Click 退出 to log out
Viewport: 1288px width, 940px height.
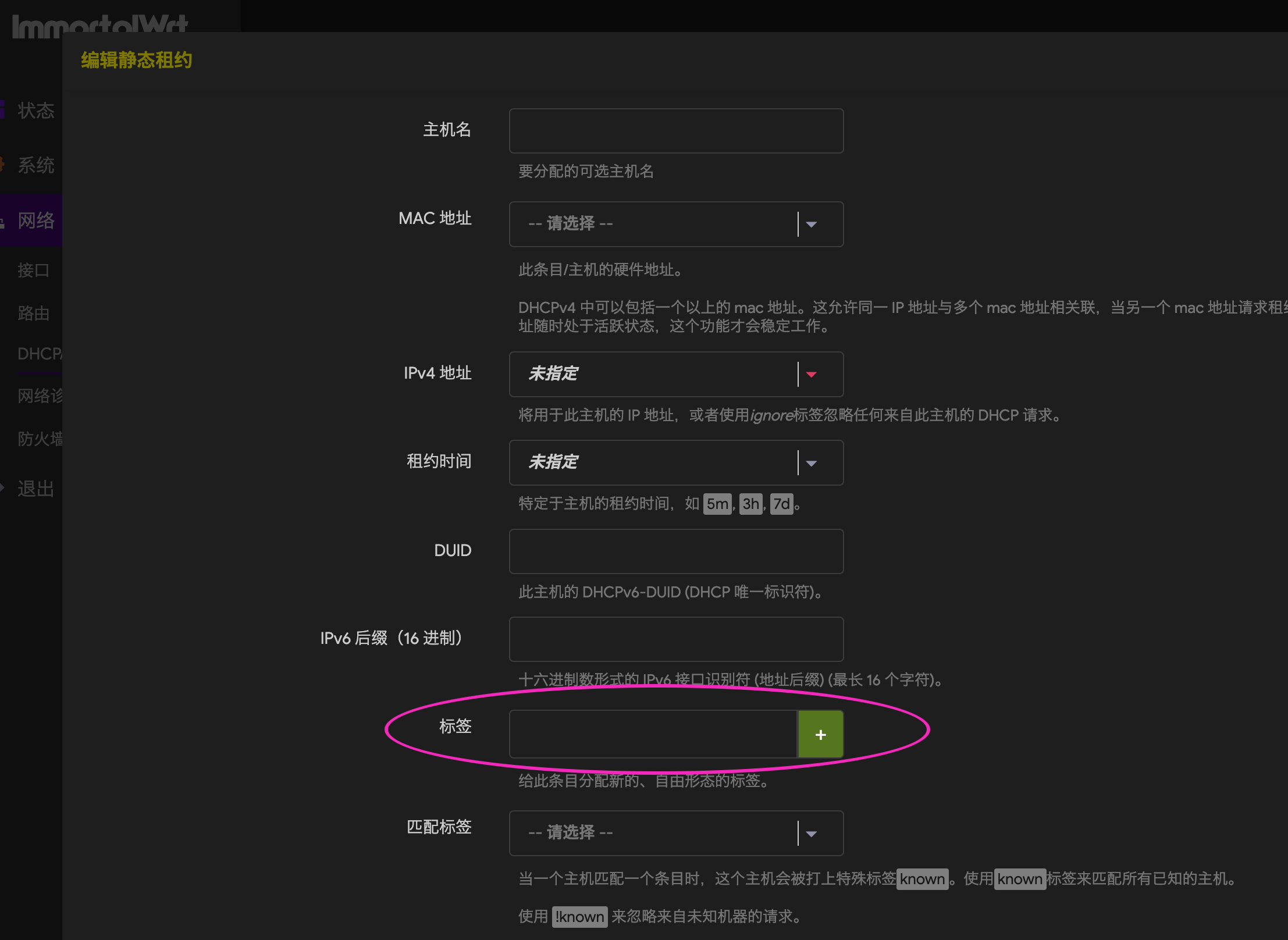pyautogui.click(x=35, y=489)
